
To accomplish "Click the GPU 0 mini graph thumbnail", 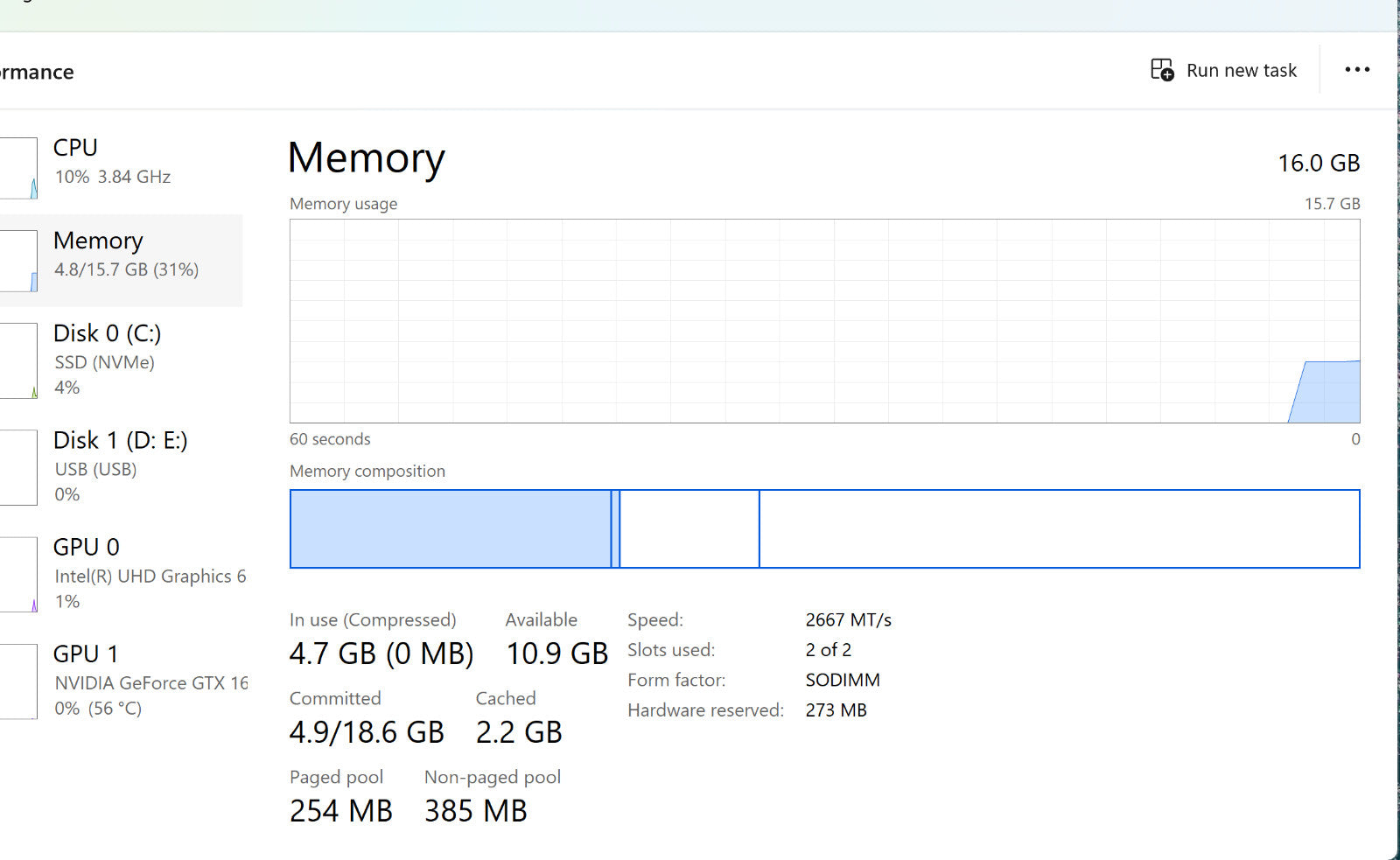I will (17, 574).
